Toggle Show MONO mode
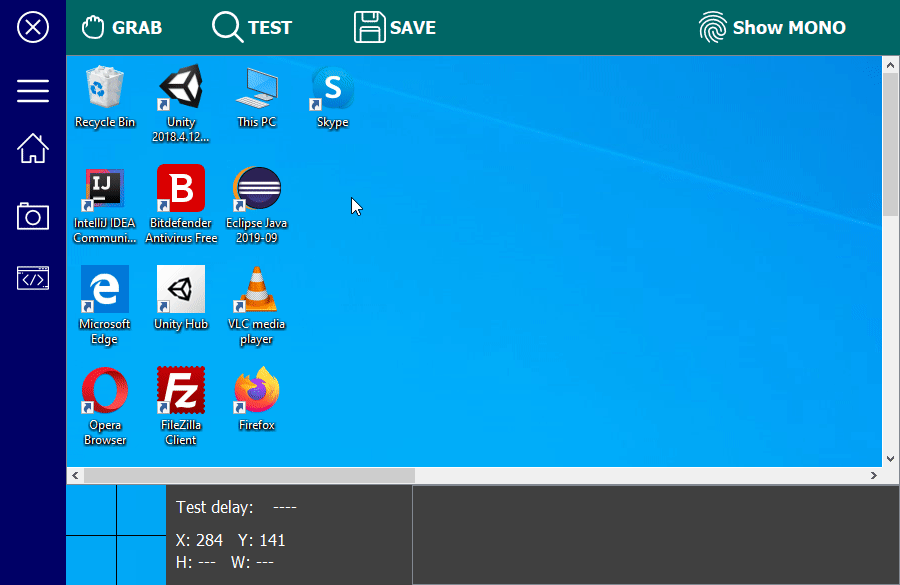The height and width of the screenshot is (585, 900). (772, 27)
